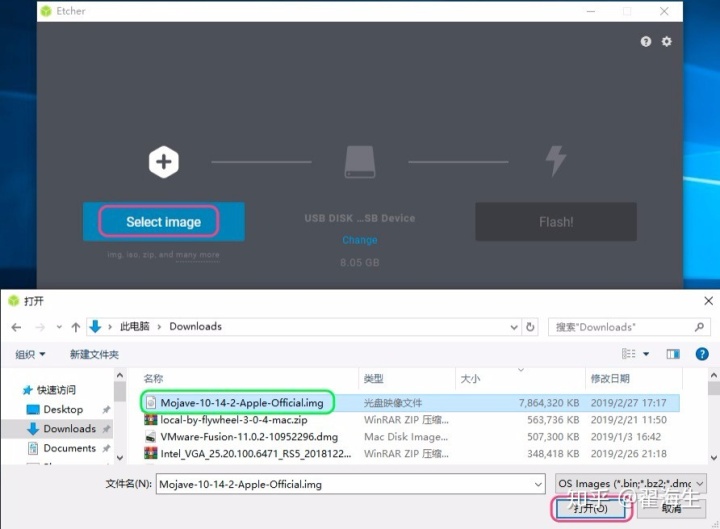This screenshot has height=529, width=720.
Task: Click the lightning flash icon
Action: [x=556, y=161]
